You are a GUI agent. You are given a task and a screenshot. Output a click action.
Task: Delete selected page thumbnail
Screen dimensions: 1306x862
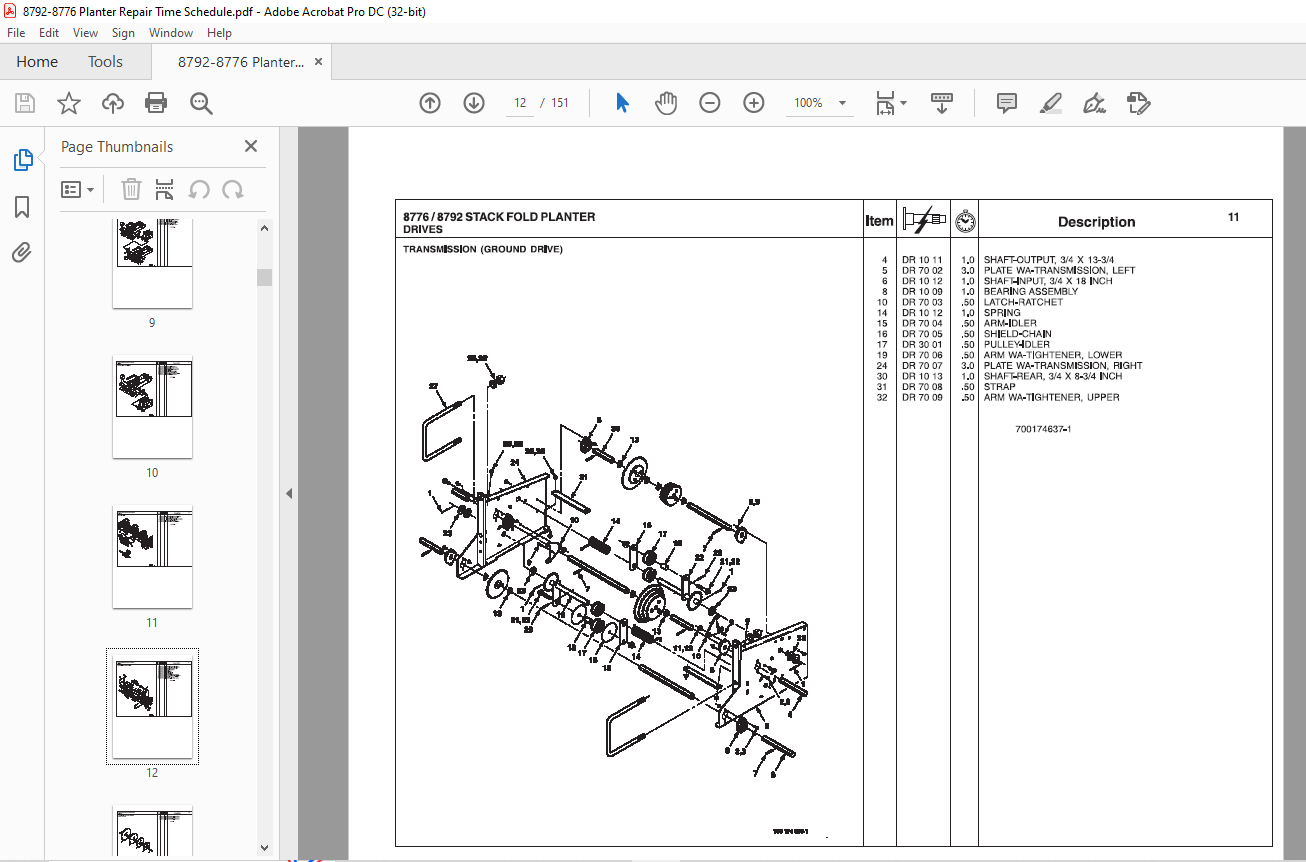[131, 189]
